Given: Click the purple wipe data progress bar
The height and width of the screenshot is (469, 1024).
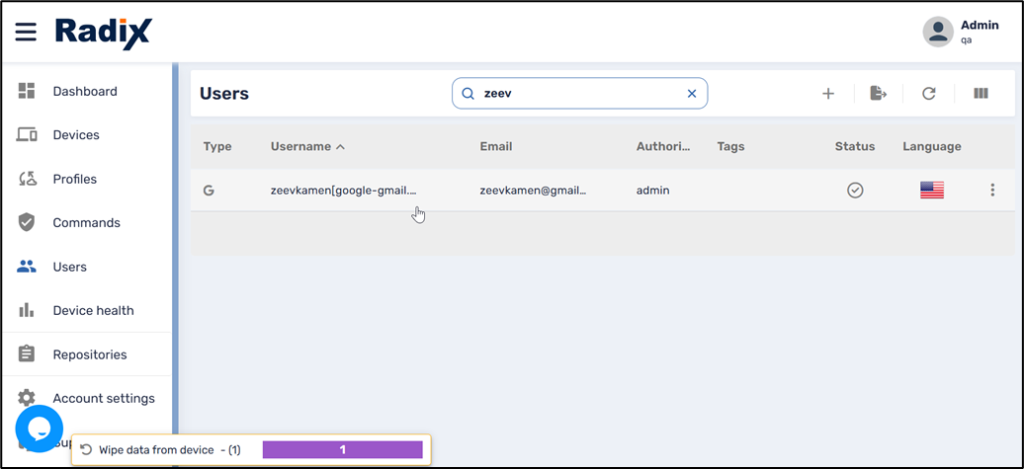Looking at the screenshot, I should pos(342,450).
